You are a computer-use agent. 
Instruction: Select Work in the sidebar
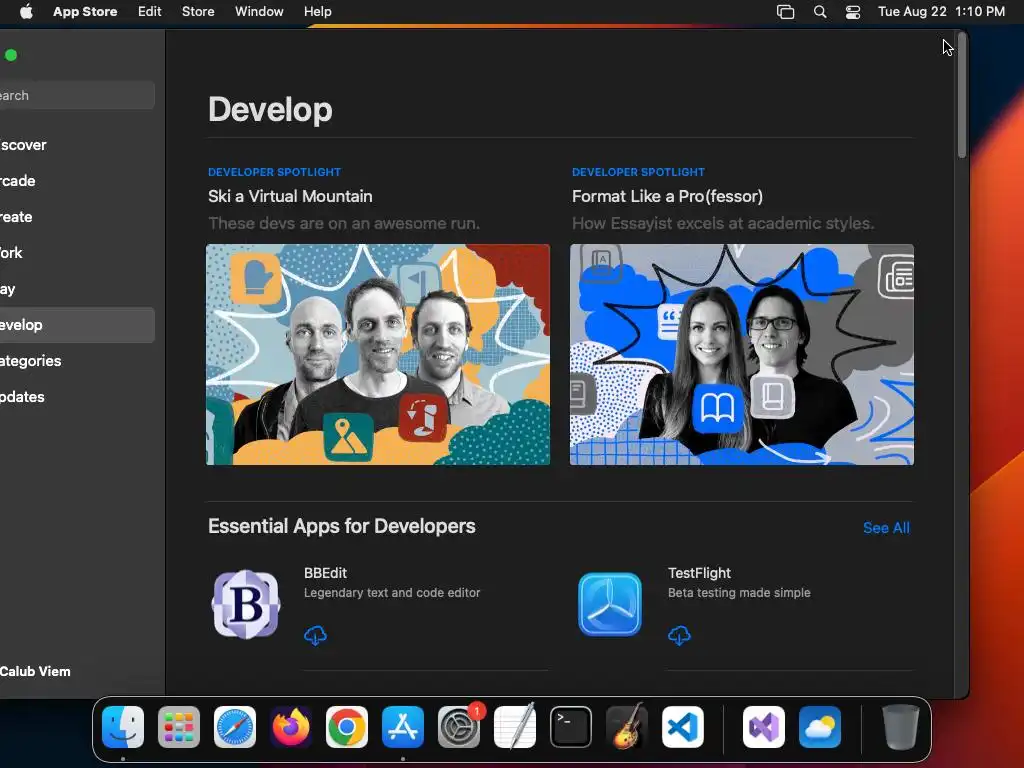point(77,253)
